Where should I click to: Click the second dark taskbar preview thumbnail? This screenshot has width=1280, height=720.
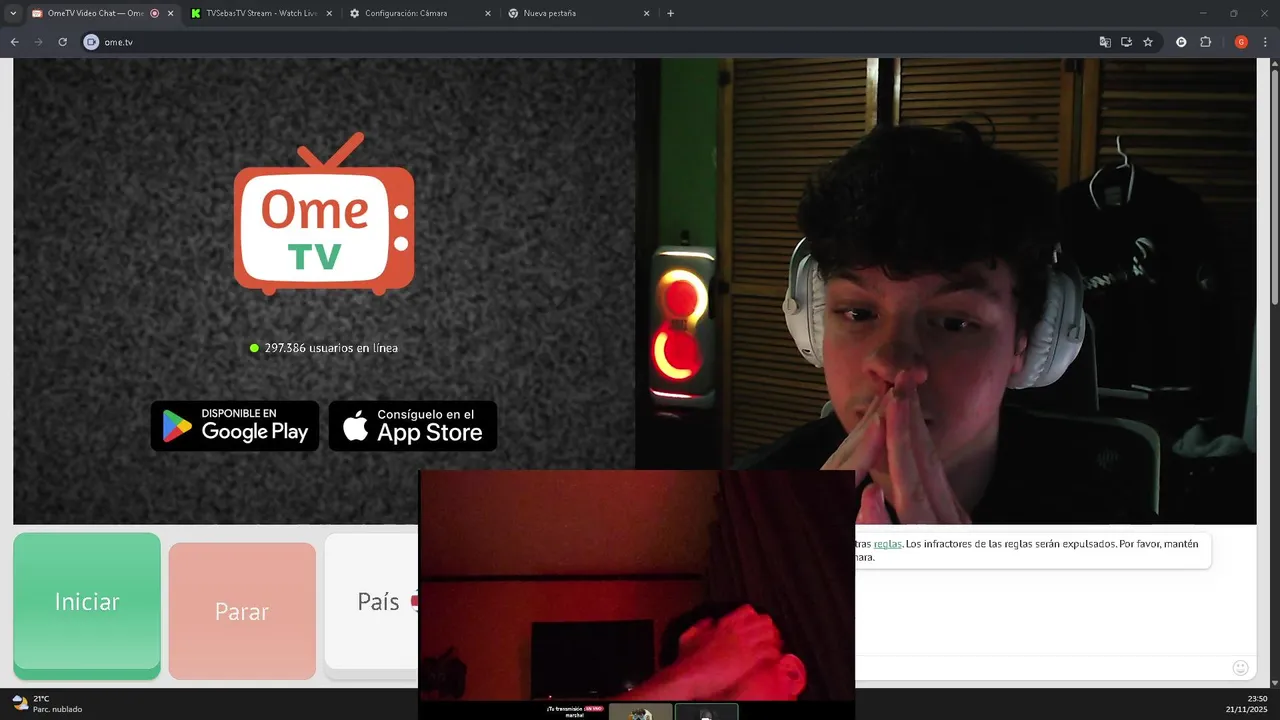point(706,712)
